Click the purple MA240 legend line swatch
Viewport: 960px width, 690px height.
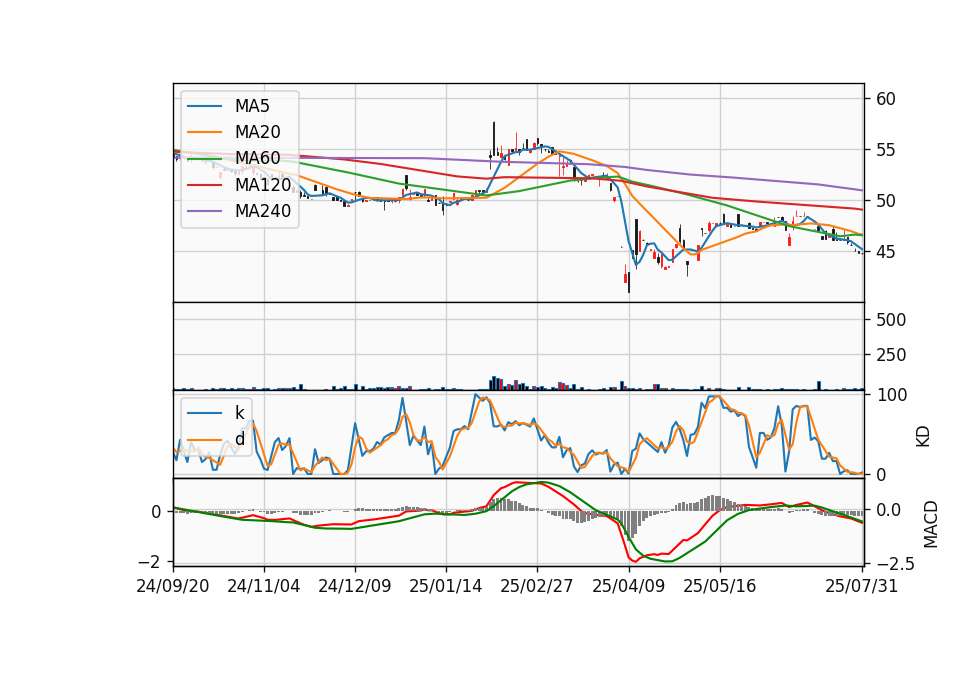(x=204, y=211)
